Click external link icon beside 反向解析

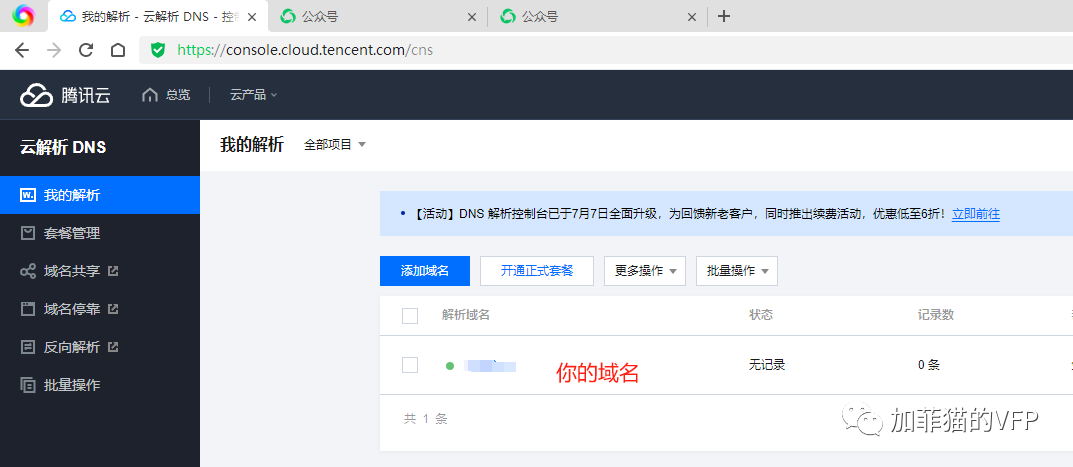tap(114, 347)
